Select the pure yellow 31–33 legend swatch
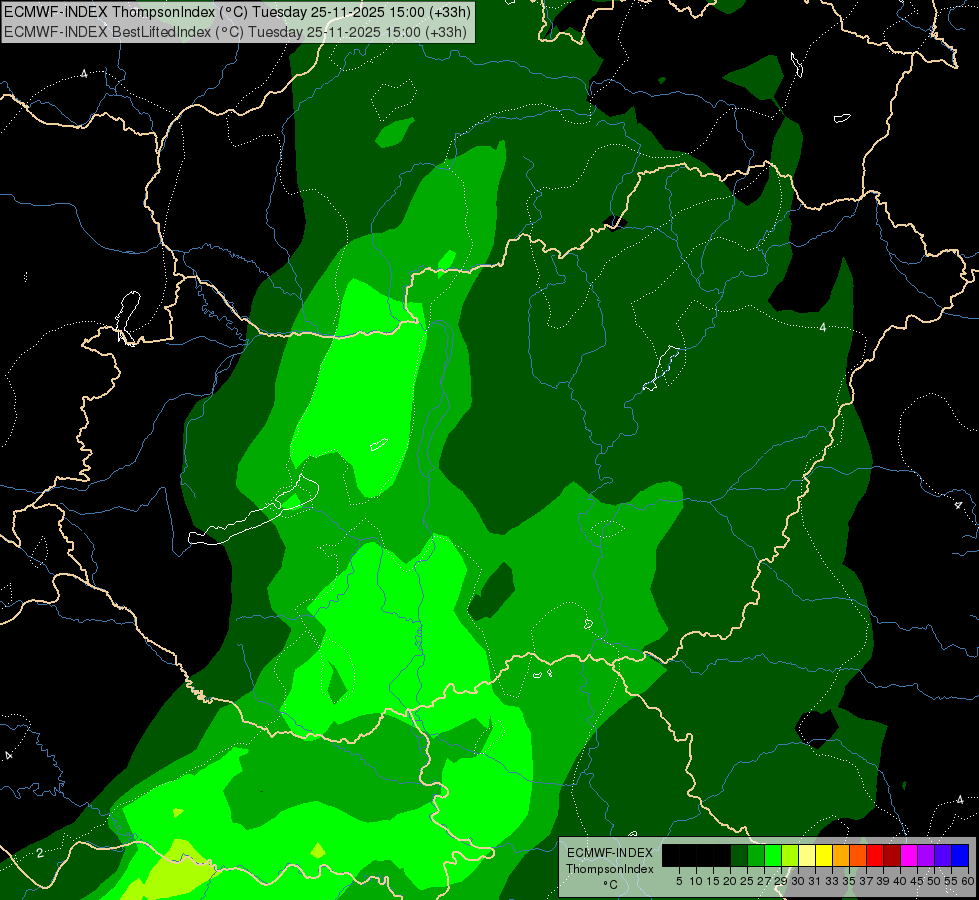The image size is (979, 900). pos(824,855)
